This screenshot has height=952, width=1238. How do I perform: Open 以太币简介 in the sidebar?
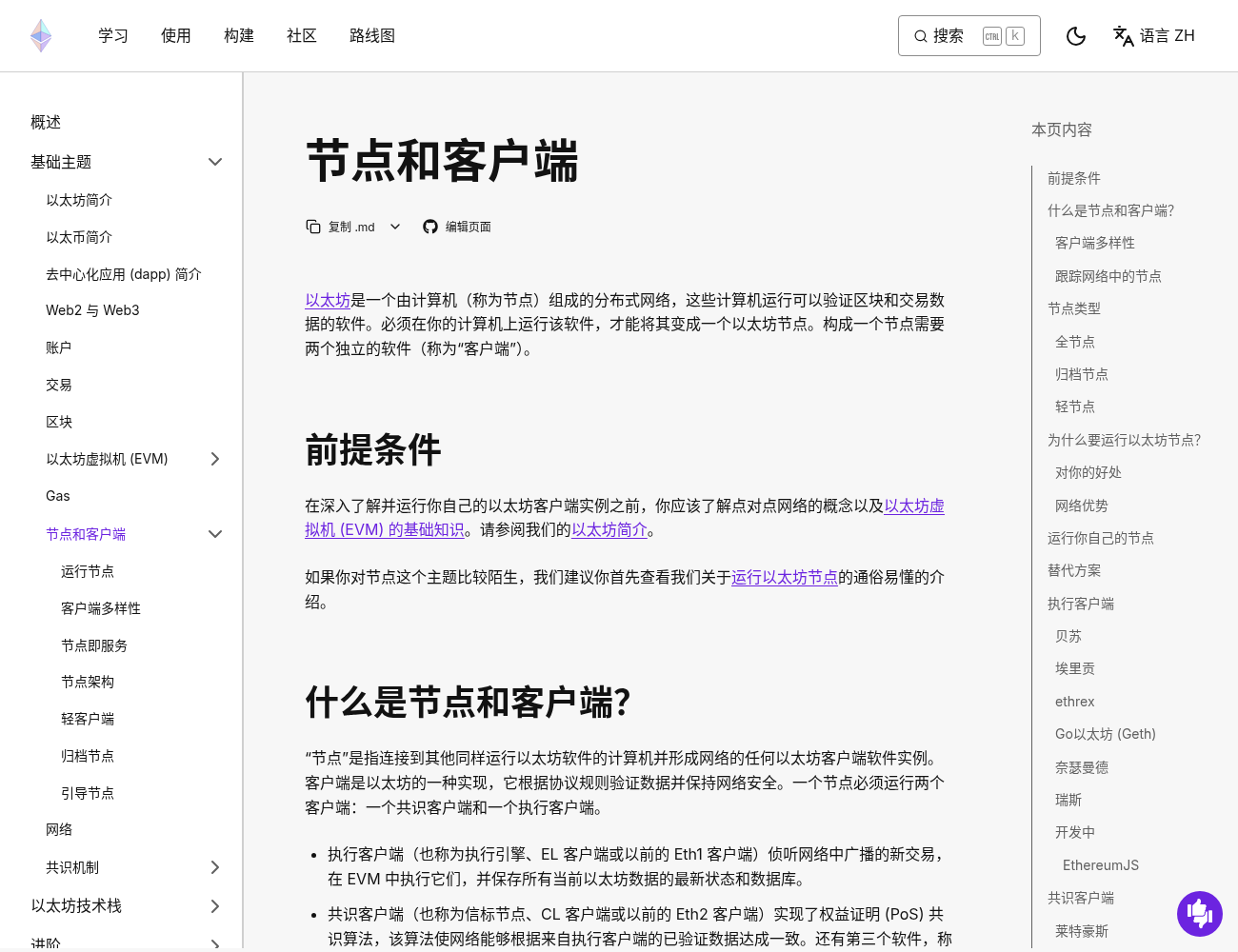pyautogui.click(x=79, y=237)
